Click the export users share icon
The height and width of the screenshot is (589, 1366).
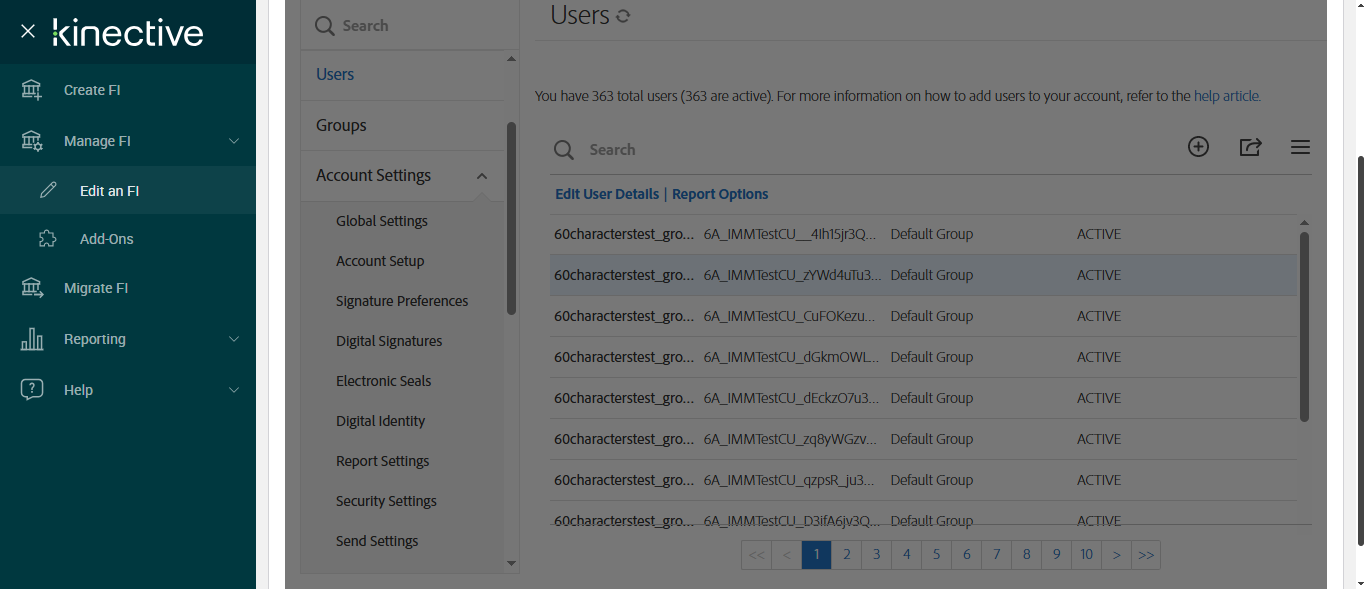click(x=1250, y=147)
